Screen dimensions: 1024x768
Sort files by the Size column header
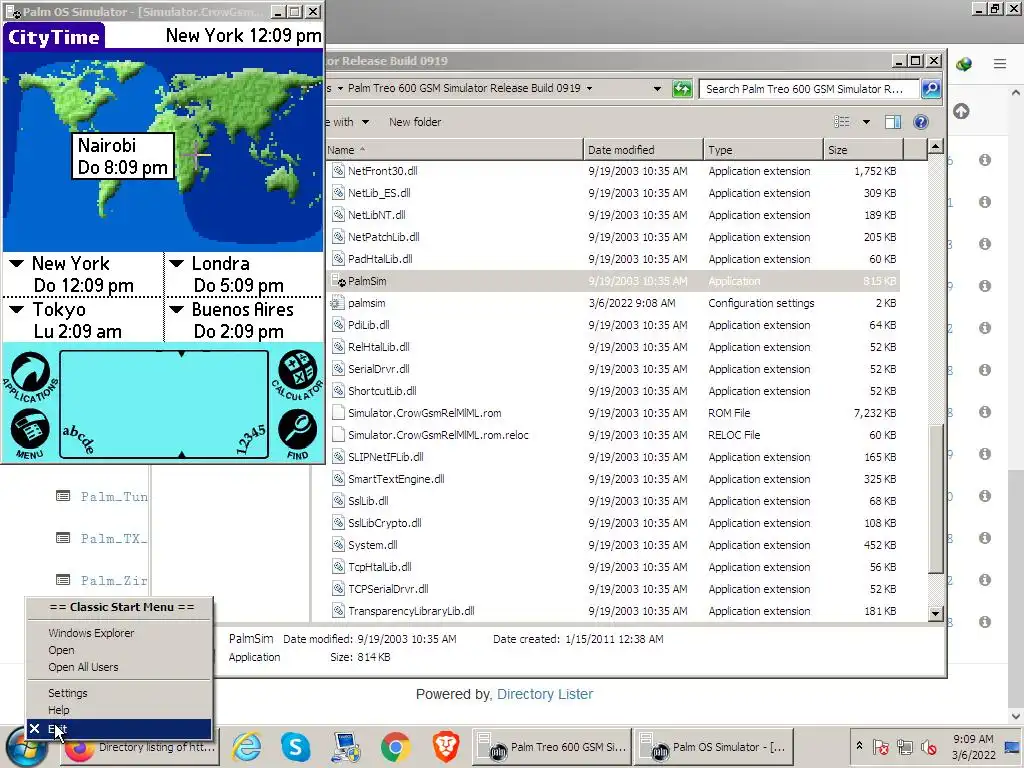863,150
